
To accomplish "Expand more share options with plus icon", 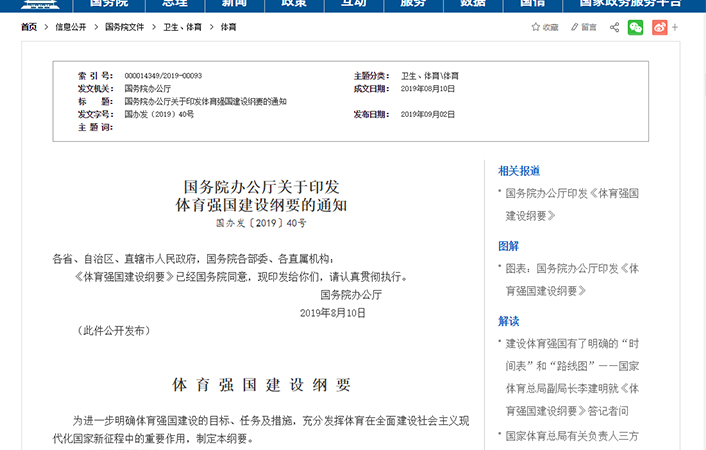I will point(676,27).
